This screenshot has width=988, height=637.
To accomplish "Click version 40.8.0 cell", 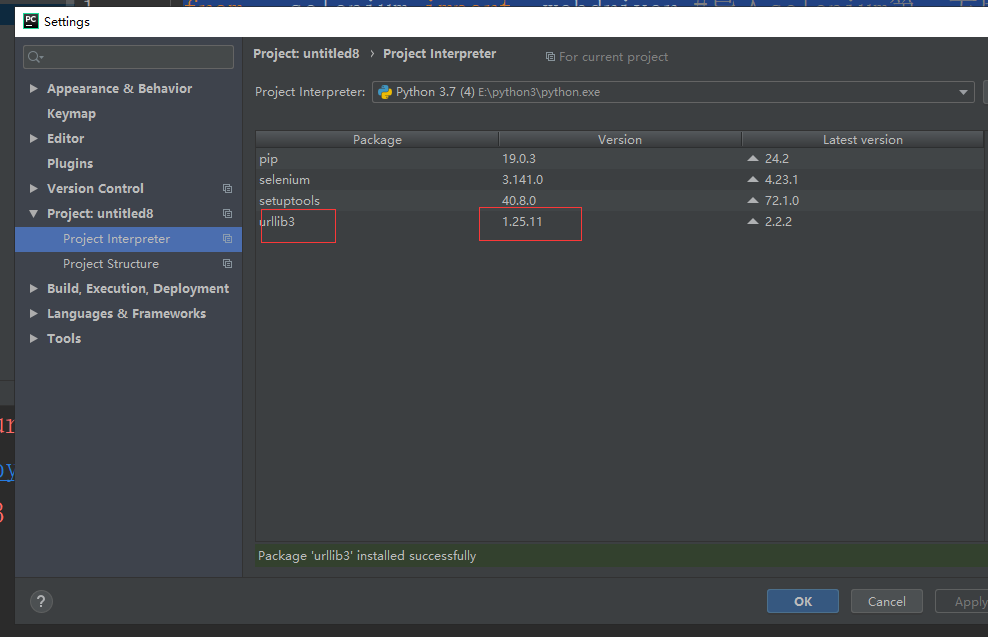I will (519, 200).
